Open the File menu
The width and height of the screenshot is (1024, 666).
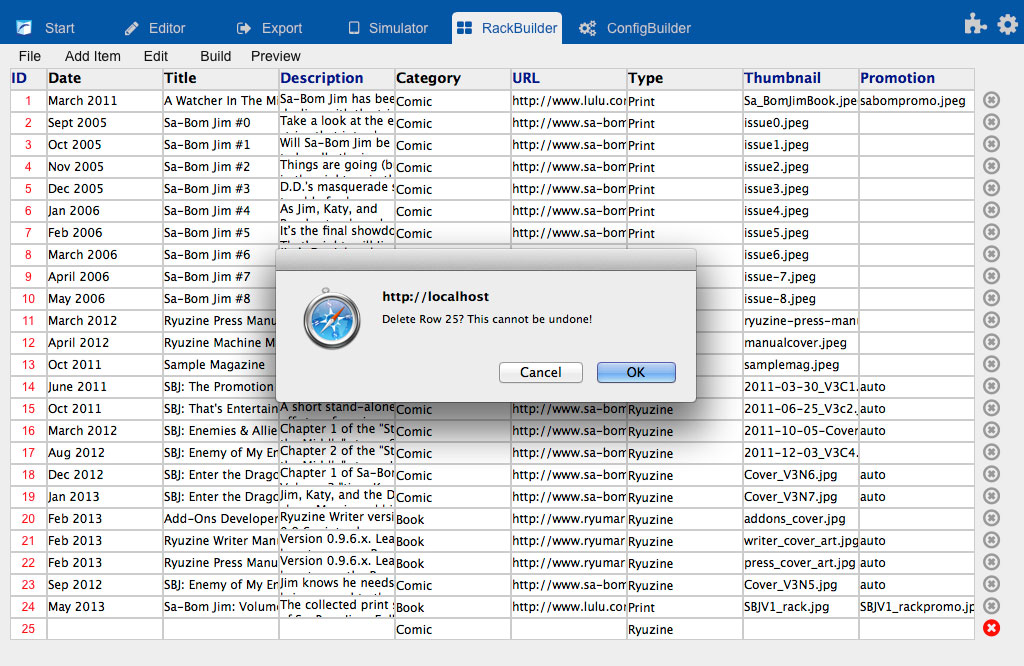pos(30,56)
